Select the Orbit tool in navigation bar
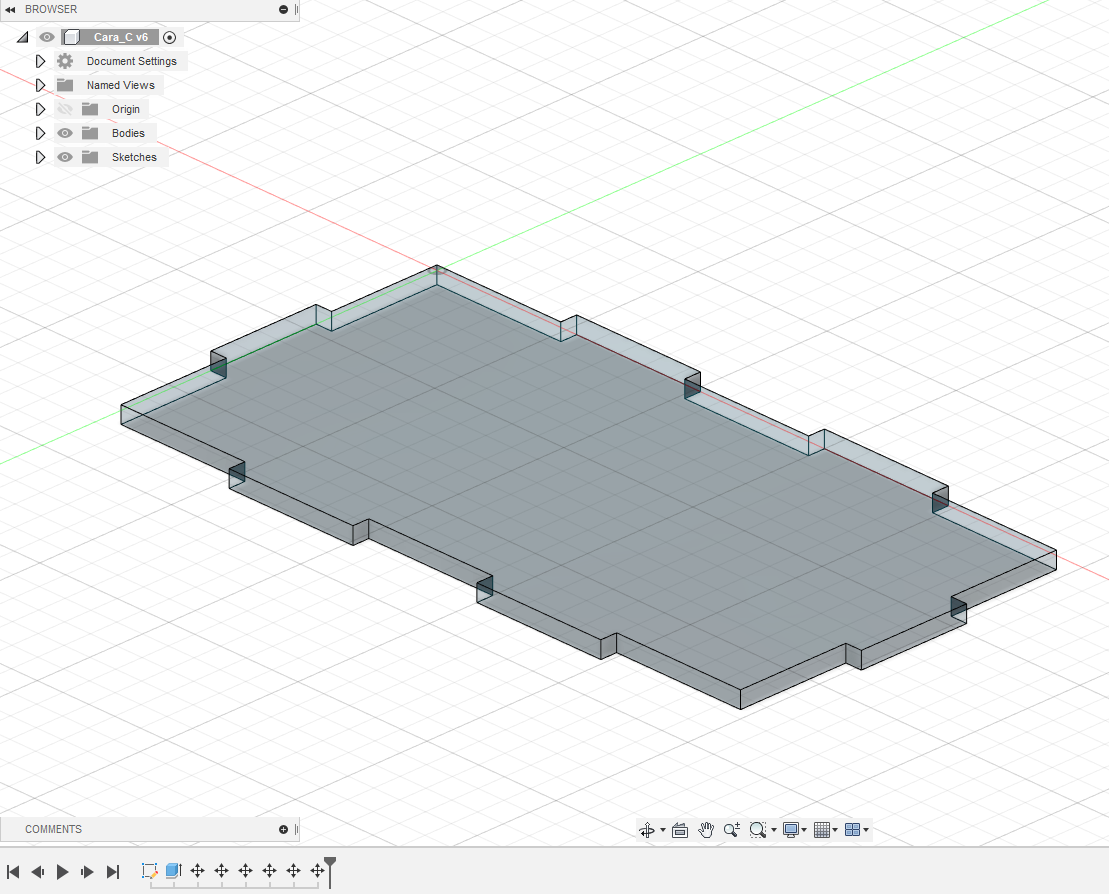 (x=646, y=830)
